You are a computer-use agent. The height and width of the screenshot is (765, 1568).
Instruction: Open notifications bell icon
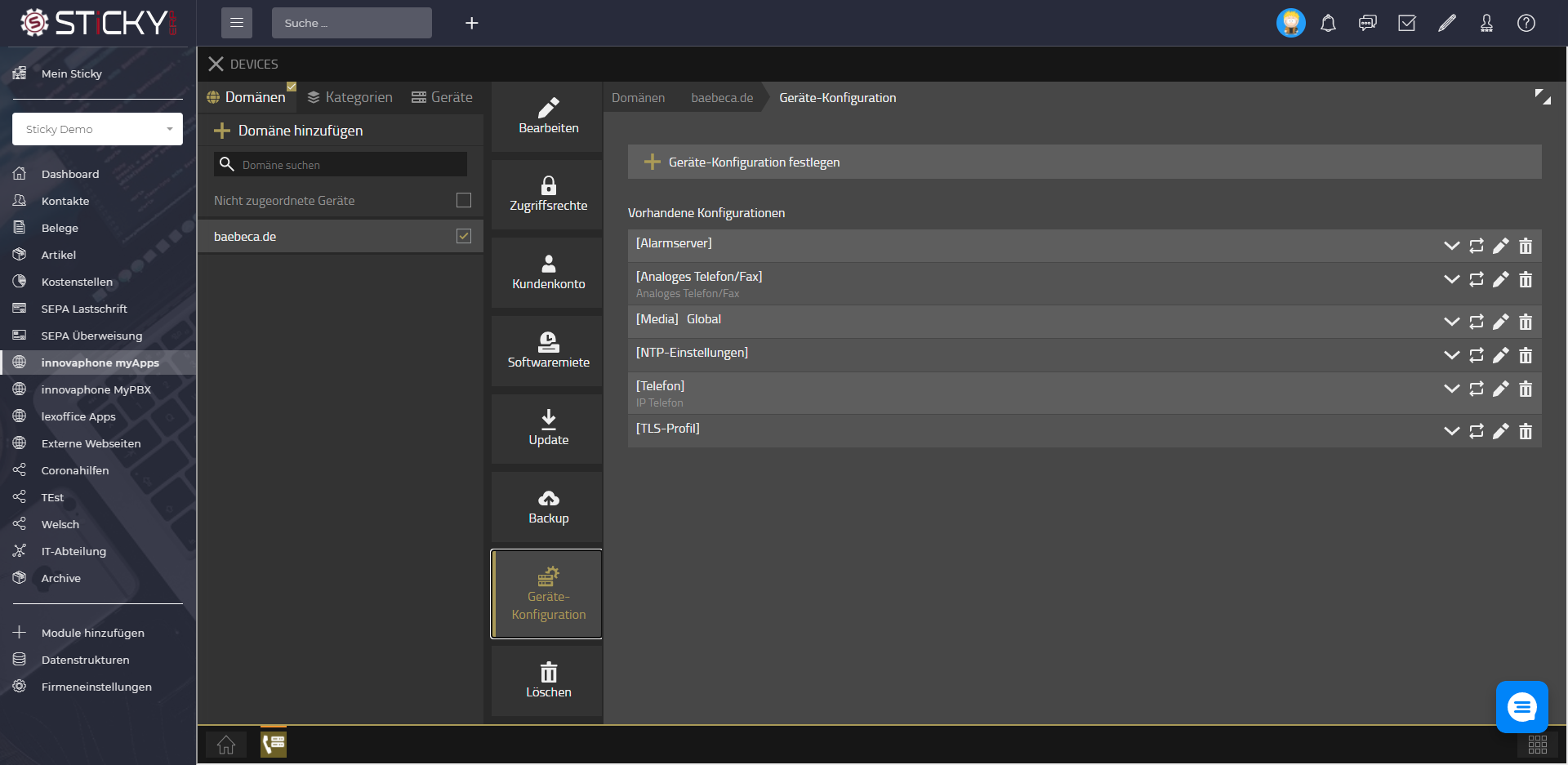click(1329, 23)
